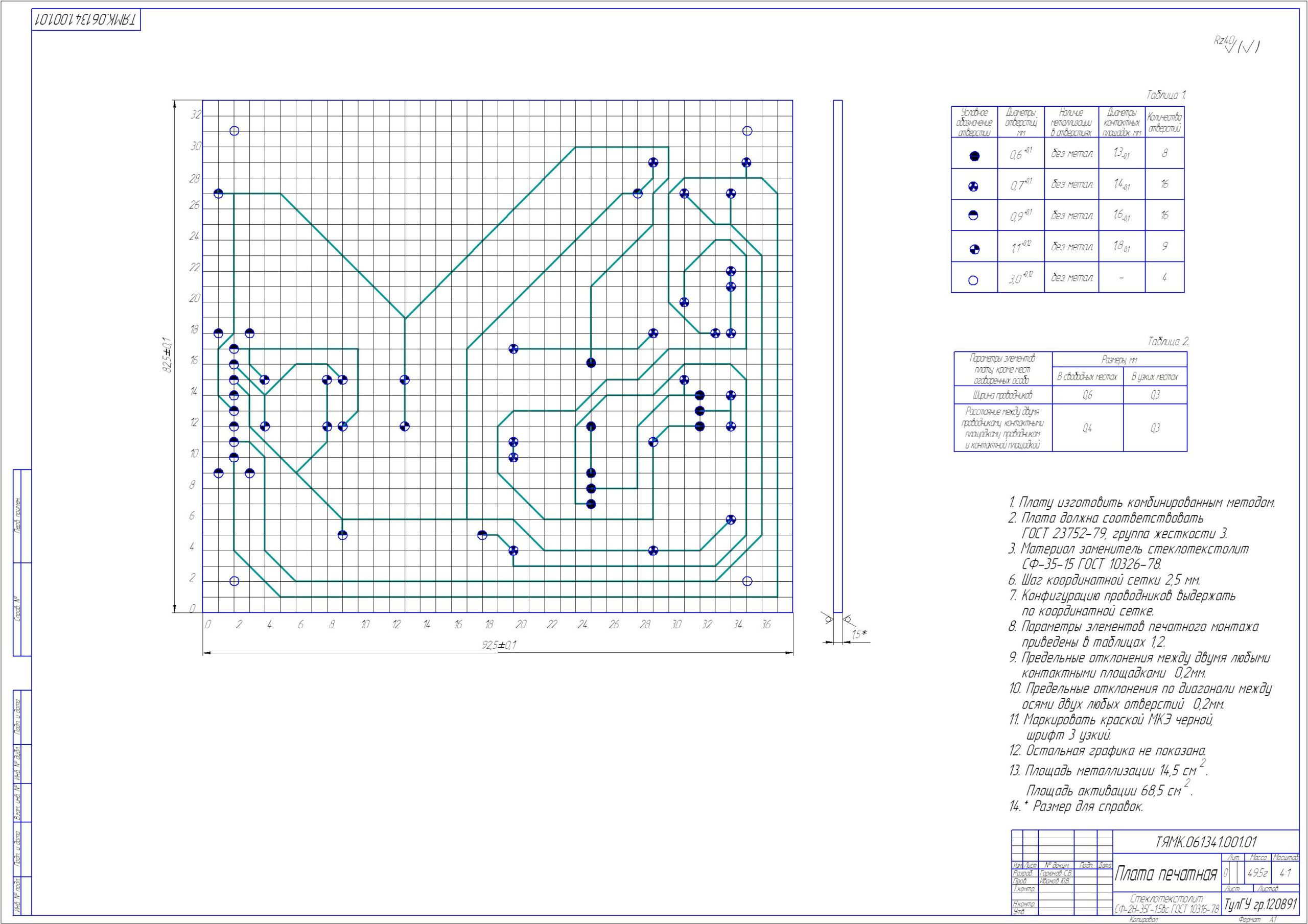The image size is (1308, 924).
Task: Click note line 'ГОСТ 23752-79, группа жесткости 3.'
Action: [x=1125, y=534]
